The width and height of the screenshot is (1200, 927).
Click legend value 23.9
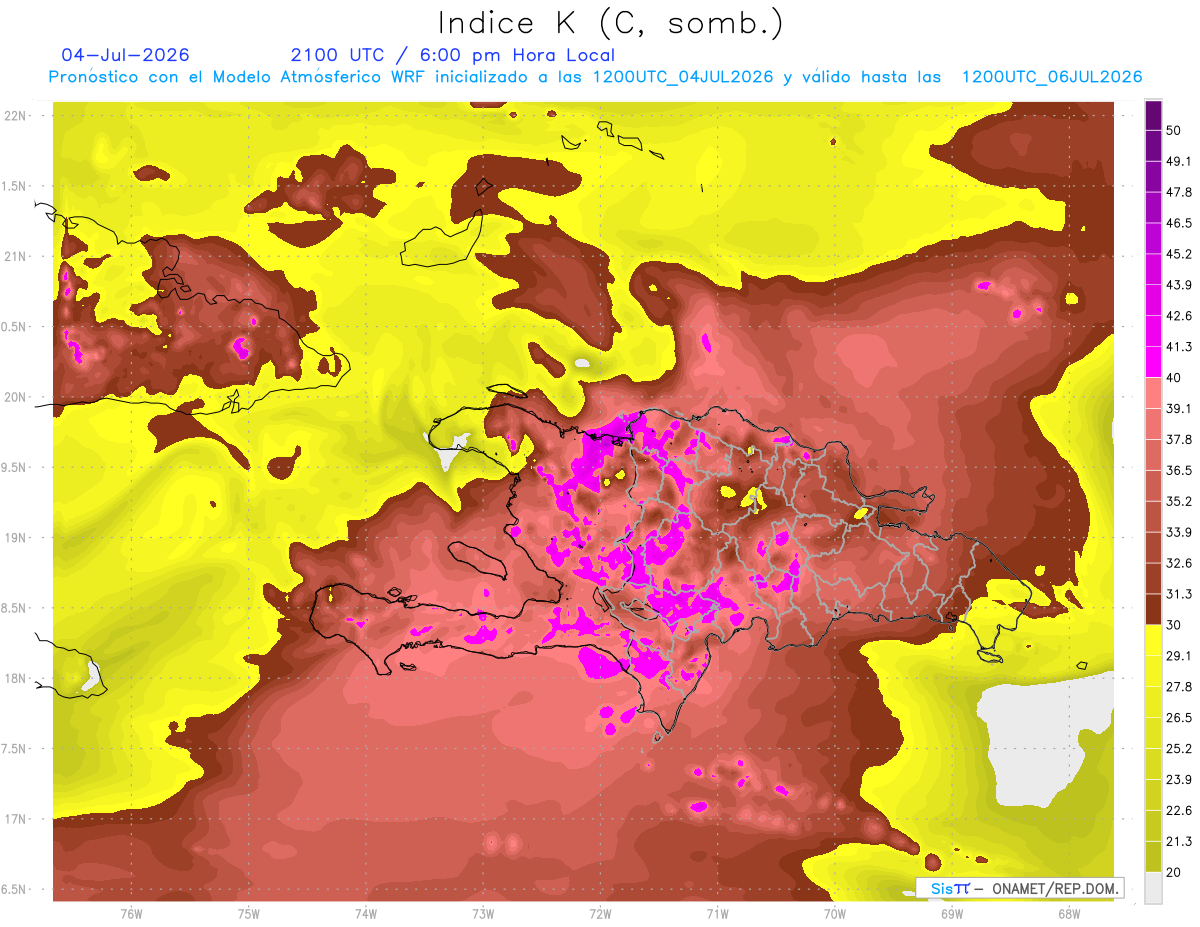coord(1179,779)
